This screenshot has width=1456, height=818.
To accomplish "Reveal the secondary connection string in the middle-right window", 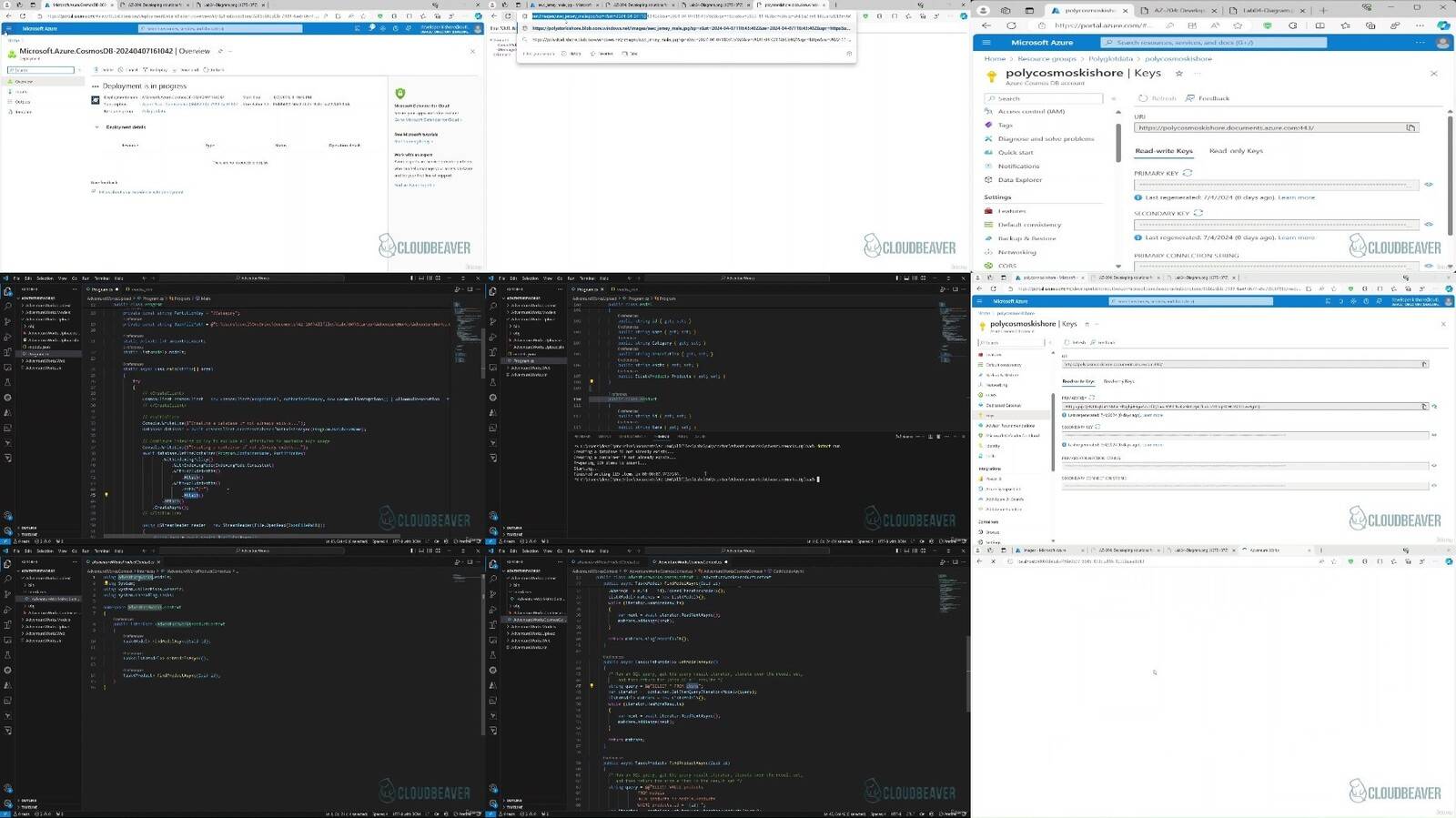I will point(1434,486).
